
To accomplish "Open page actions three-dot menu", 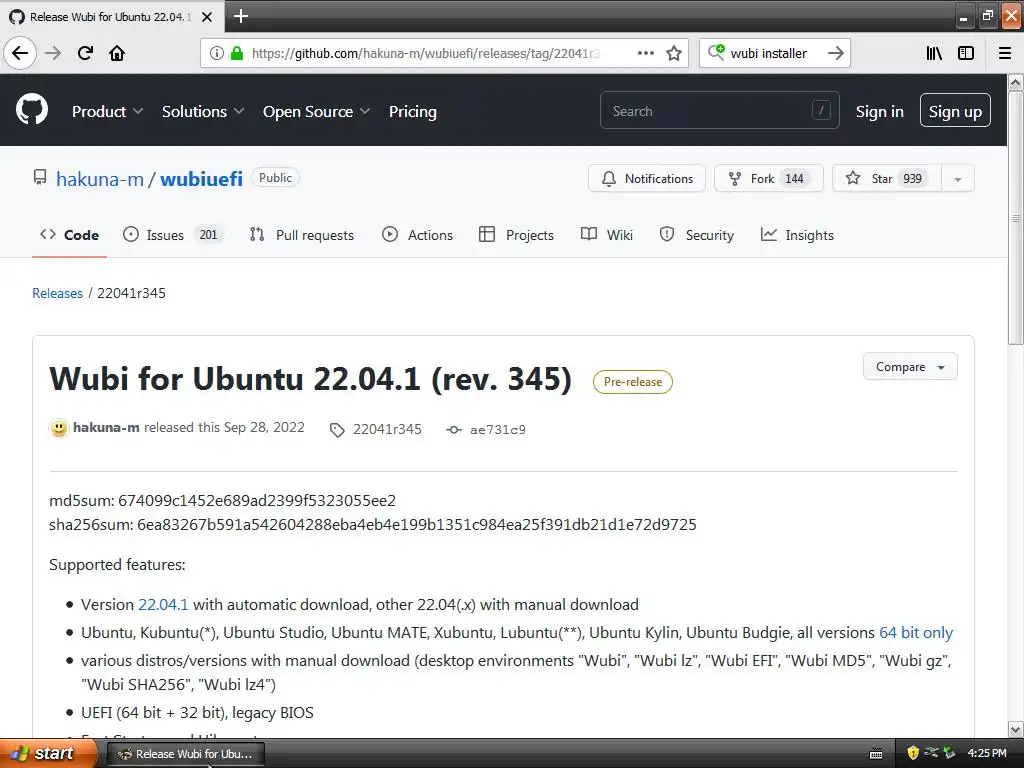I will (x=645, y=53).
